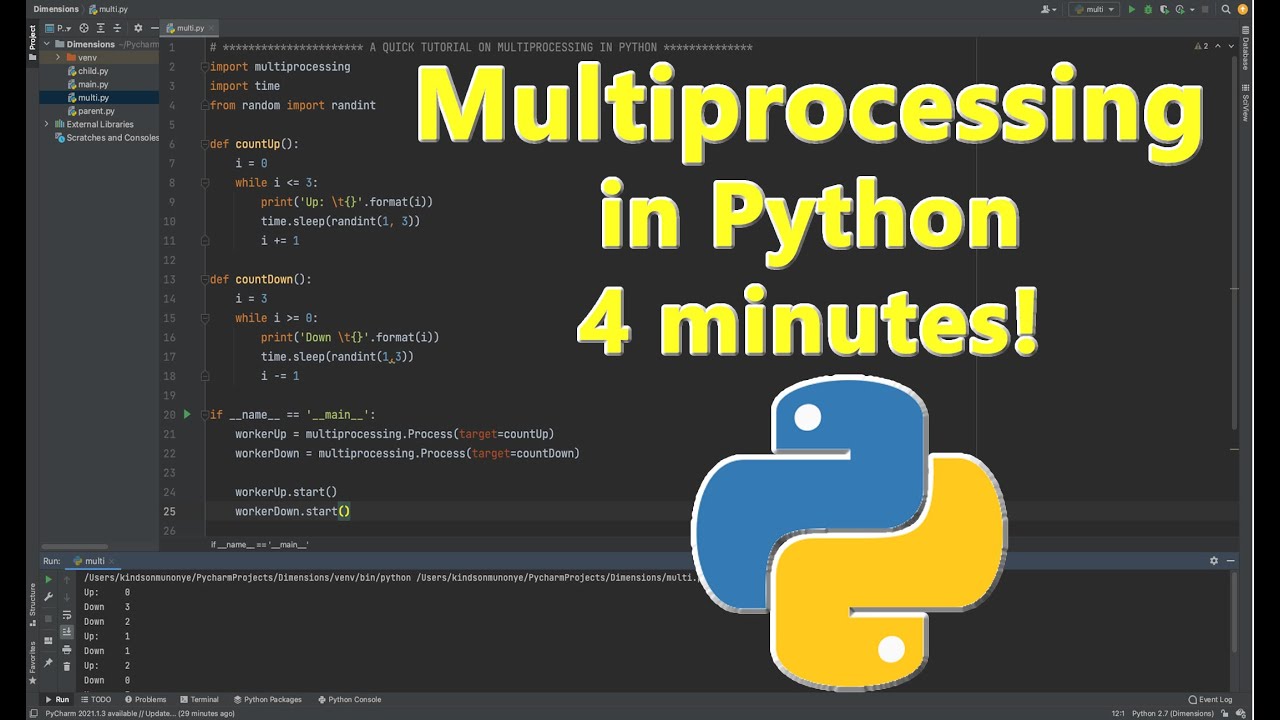Image resolution: width=1280 pixels, height=720 pixels.
Task: Open the user account dropdown in toolbar
Action: pyautogui.click(x=1048, y=9)
